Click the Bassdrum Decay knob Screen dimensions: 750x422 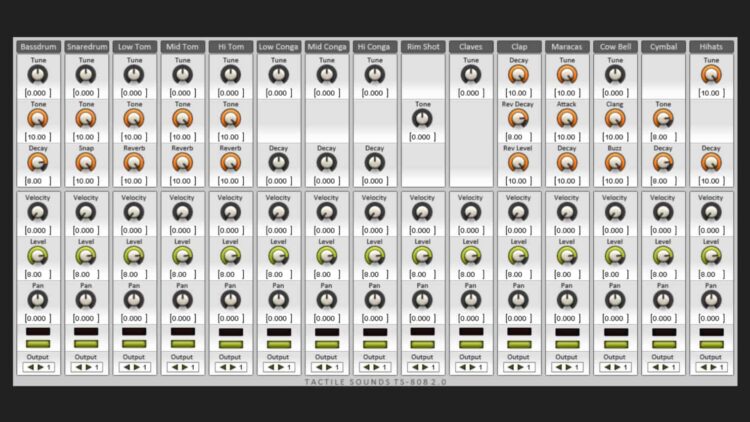(x=38, y=163)
